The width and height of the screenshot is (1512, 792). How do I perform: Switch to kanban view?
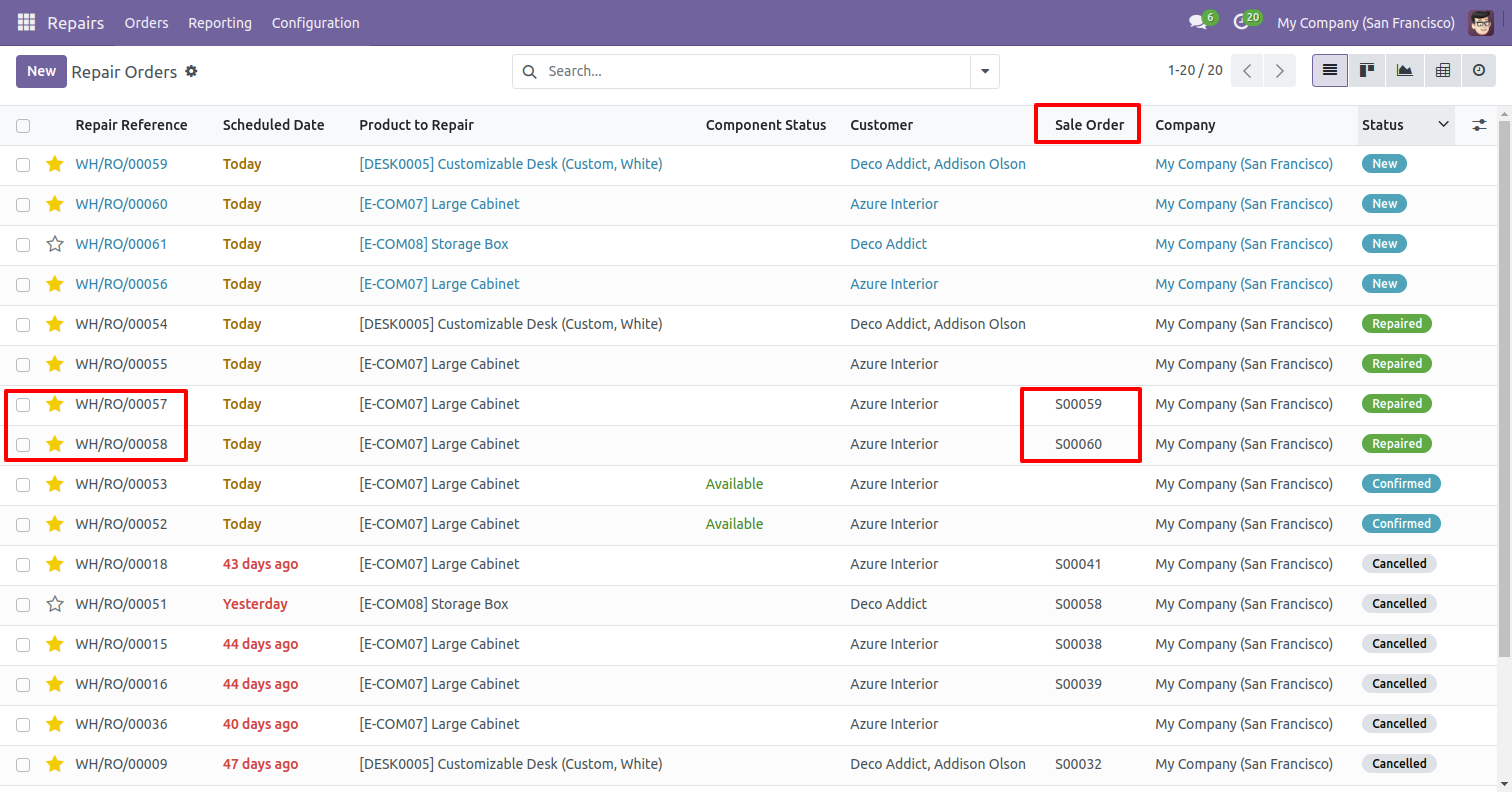pos(1367,71)
